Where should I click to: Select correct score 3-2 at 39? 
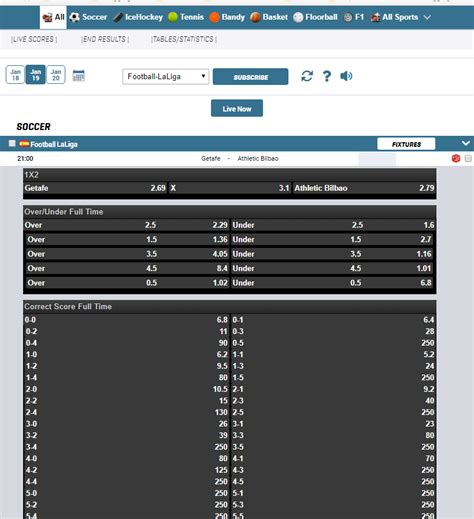126,435
